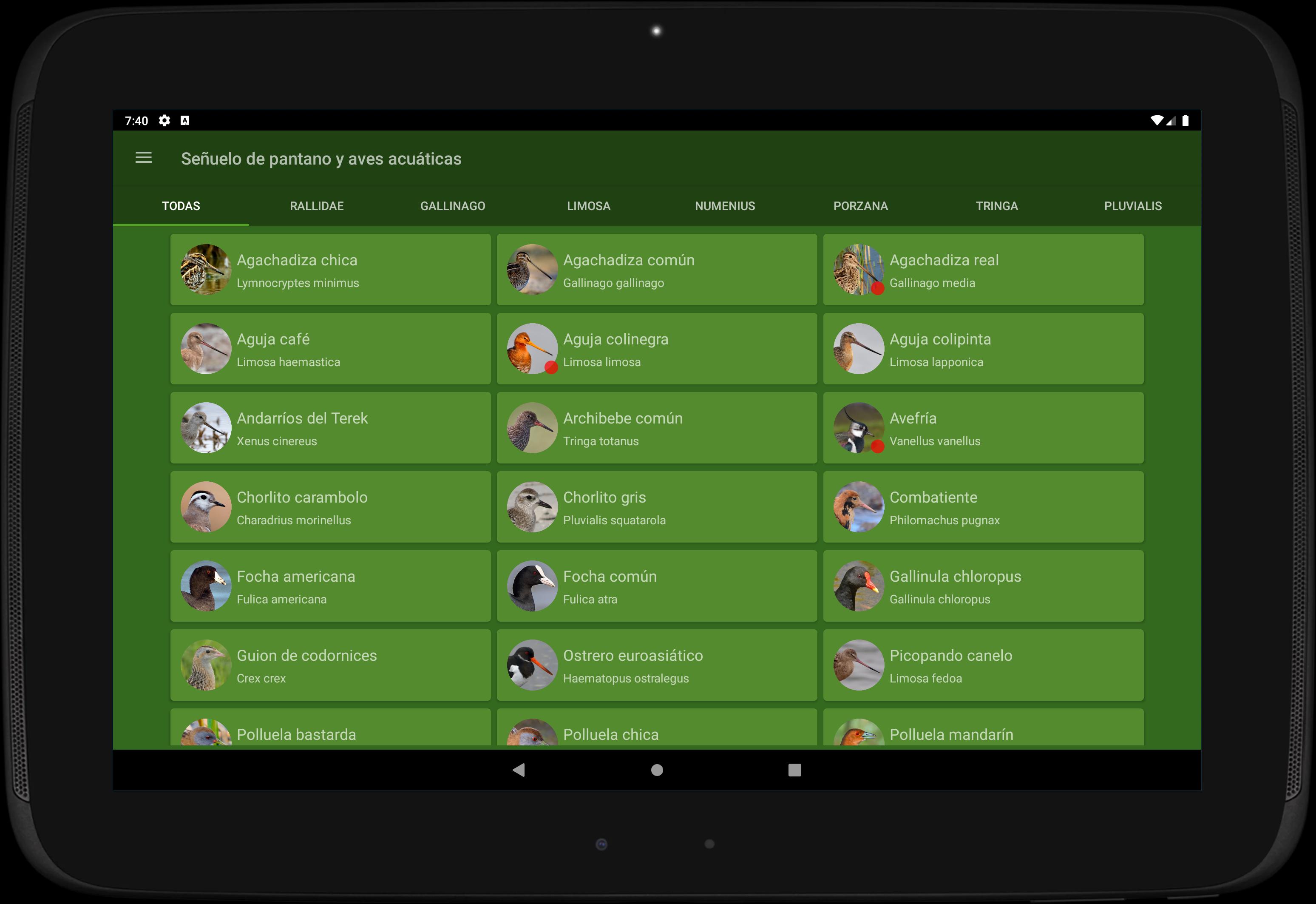Image resolution: width=1316 pixels, height=904 pixels.
Task: Click the red dot on Agachadiza real
Action: point(878,288)
